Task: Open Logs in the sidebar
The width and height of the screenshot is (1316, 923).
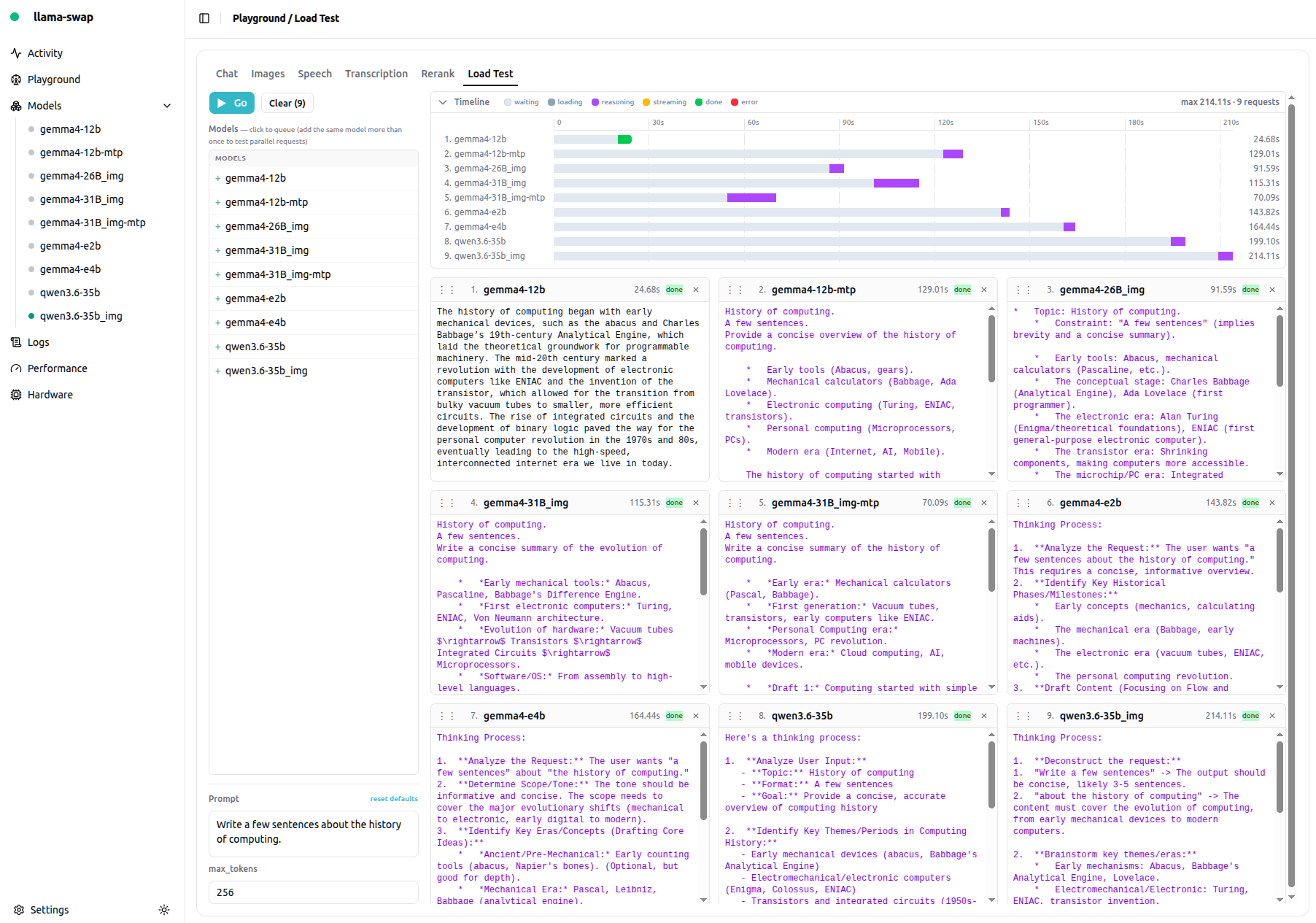Action: point(39,342)
